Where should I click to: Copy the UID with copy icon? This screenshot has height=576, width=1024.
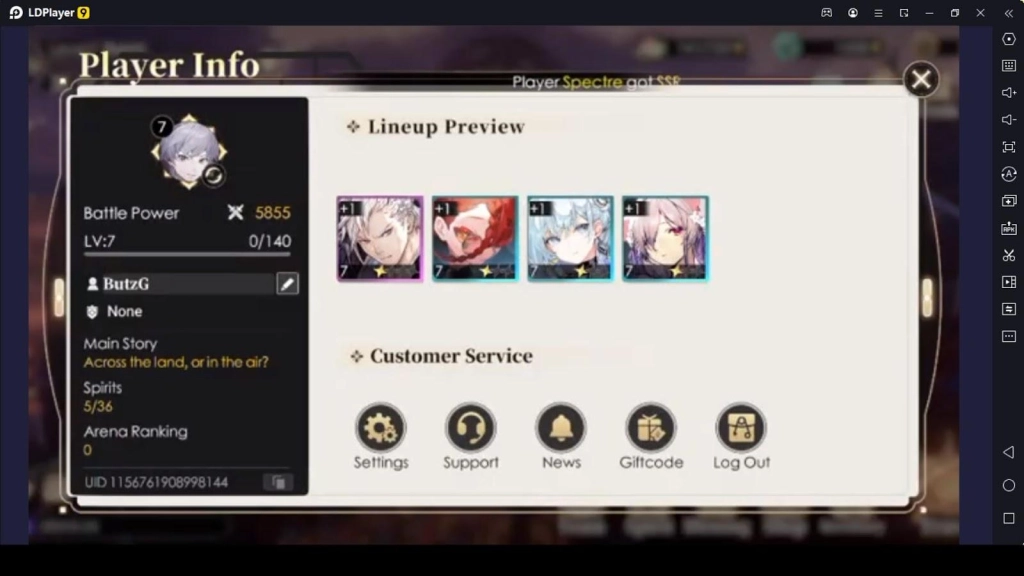coord(278,482)
